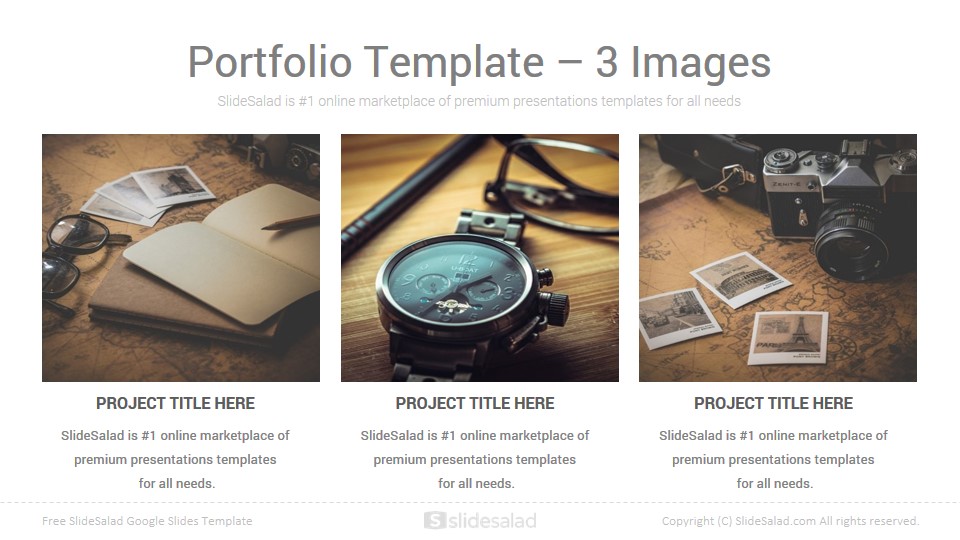Click the Eiffel Tower polaroid in camera image

[x=789, y=337]
